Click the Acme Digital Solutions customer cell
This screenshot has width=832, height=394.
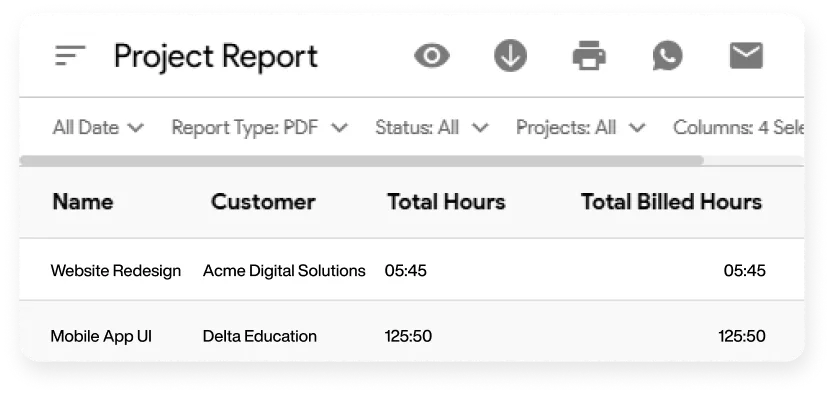(284, 271)
